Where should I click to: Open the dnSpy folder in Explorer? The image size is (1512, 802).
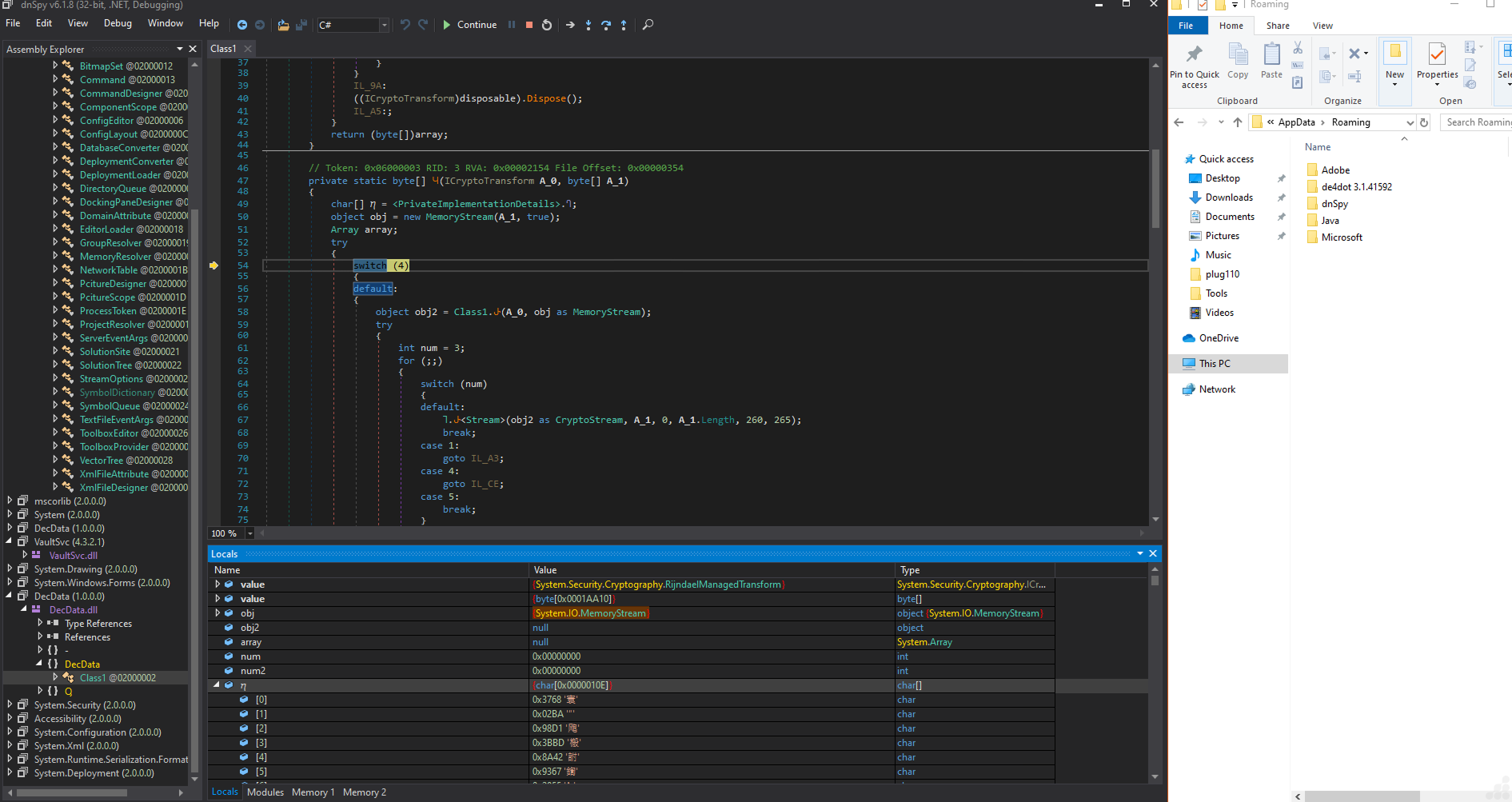(x=1334, y=204)
